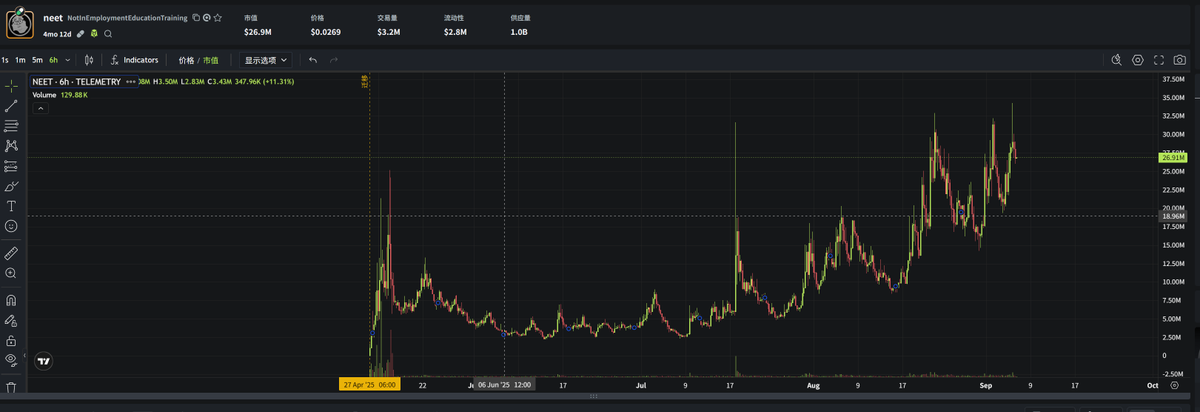Viewport: 1200px width, 412px height.
Task: Enter fullscreen chart mode
Action: (1160, 60)
